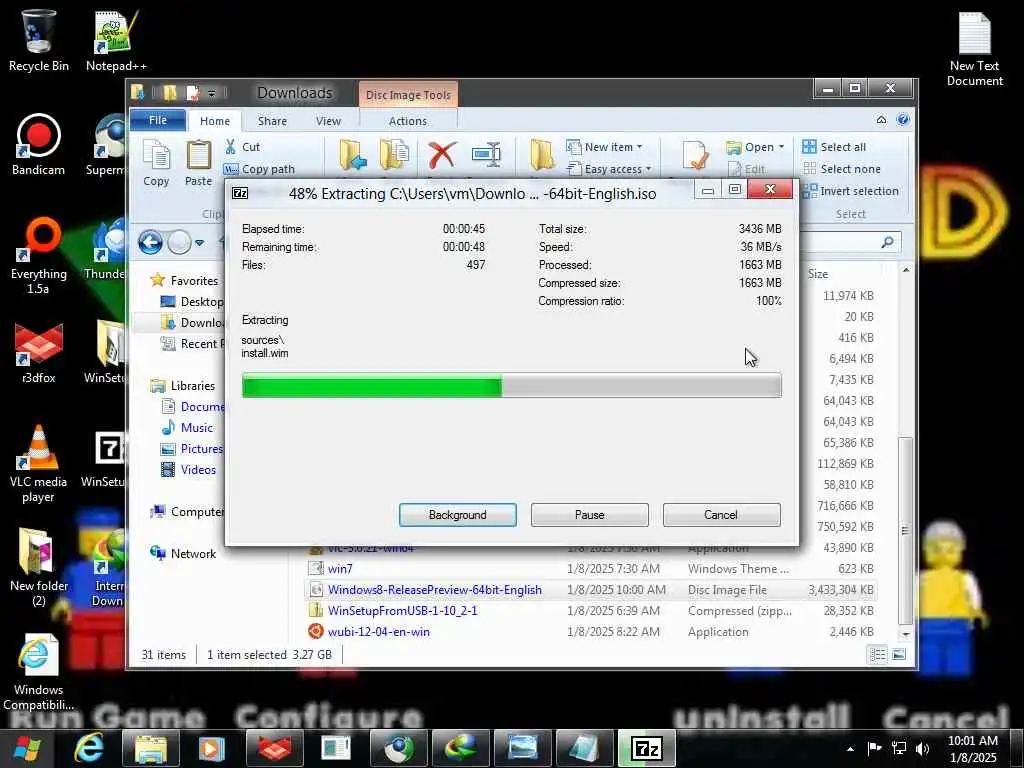Click Select all in ribbon
The height and width of the screenshot is (768, 1024).
click(x=834, y=147)
